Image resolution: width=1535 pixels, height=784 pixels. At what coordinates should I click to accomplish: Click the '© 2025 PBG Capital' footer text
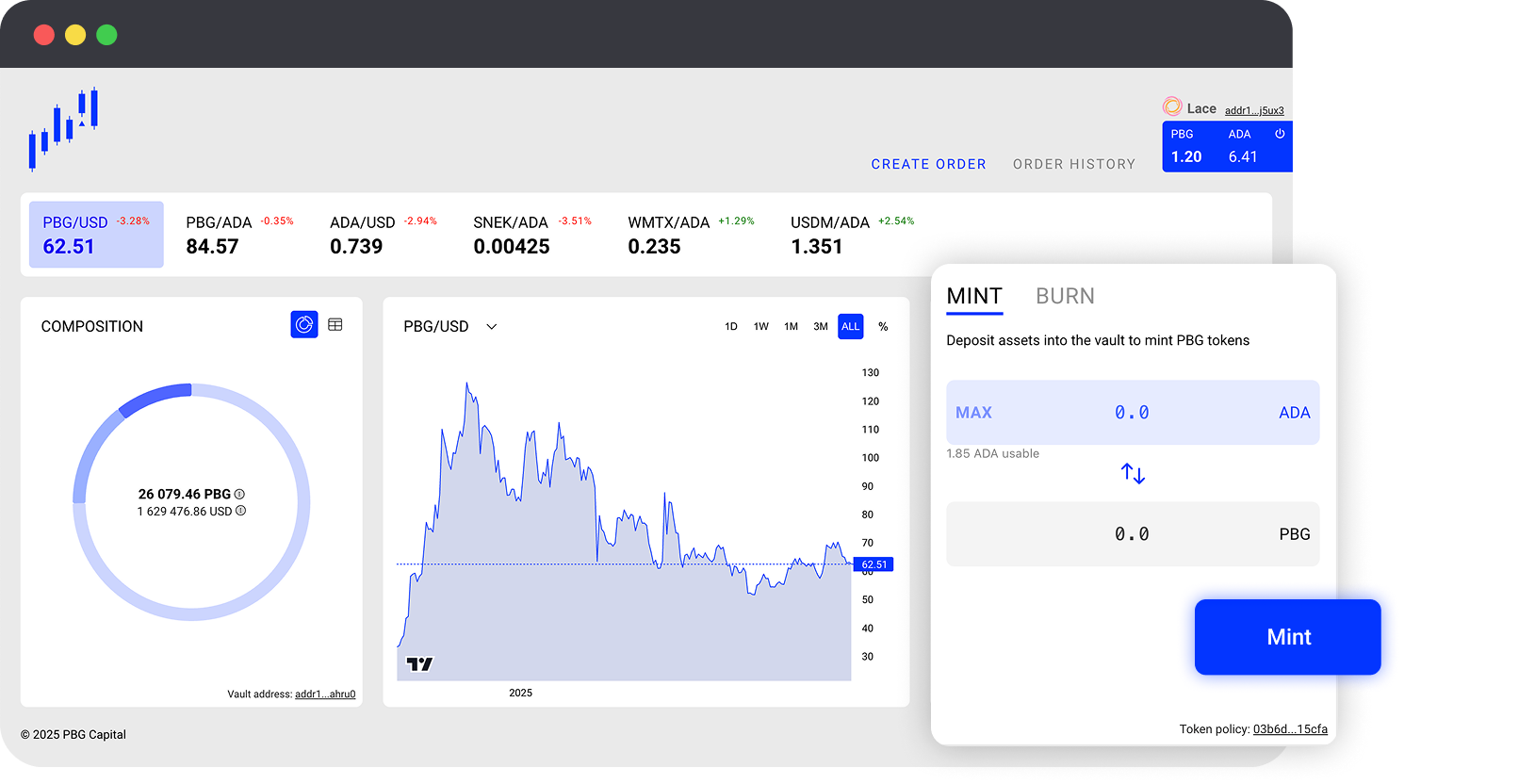click(73, 735)
